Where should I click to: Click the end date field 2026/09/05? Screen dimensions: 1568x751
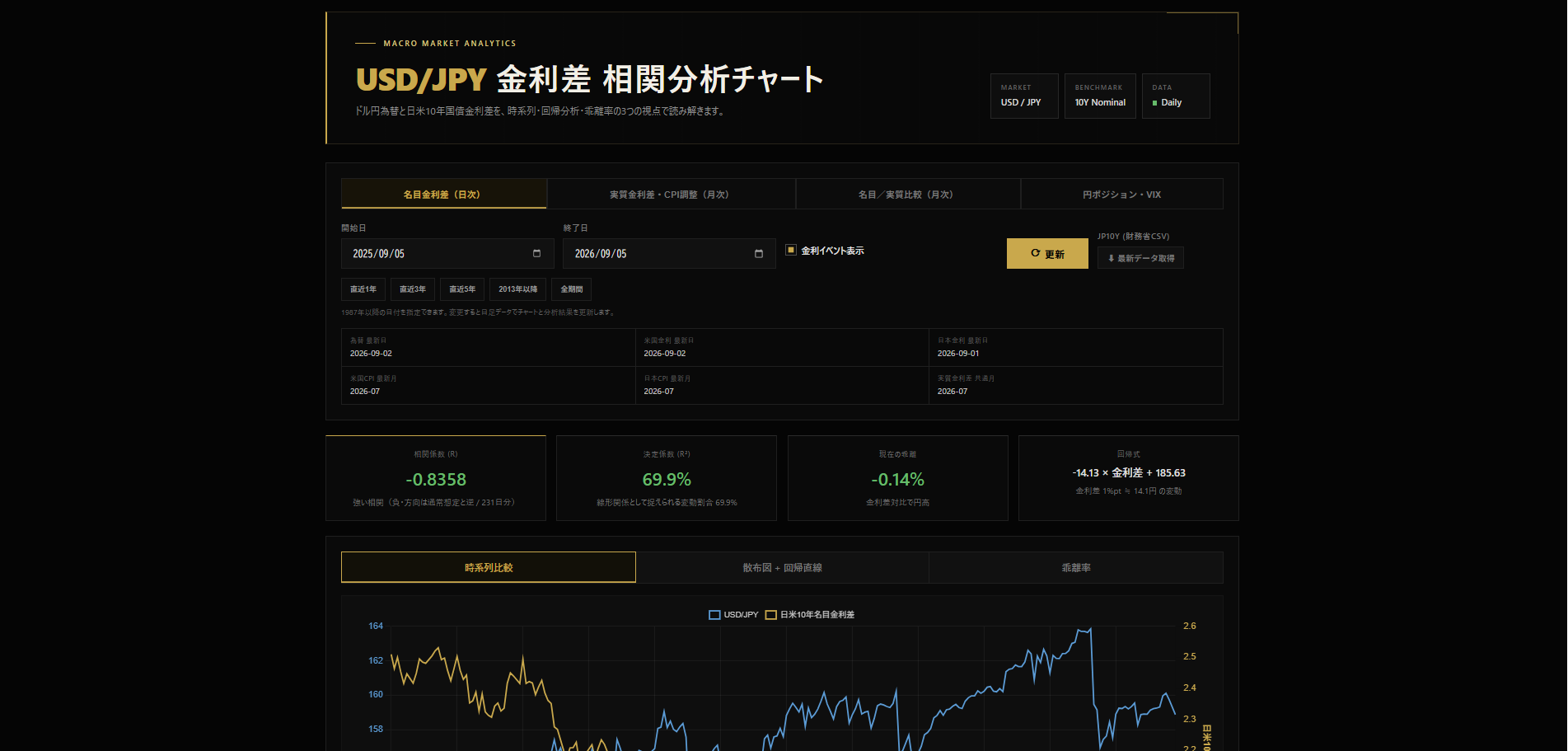click(669, 253)
